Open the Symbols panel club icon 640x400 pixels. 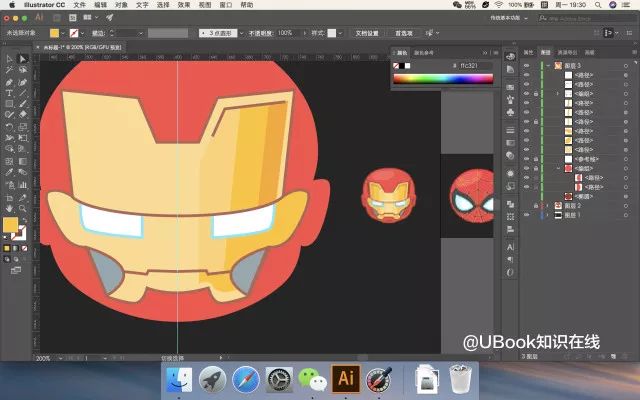click(x=510, y=112)
